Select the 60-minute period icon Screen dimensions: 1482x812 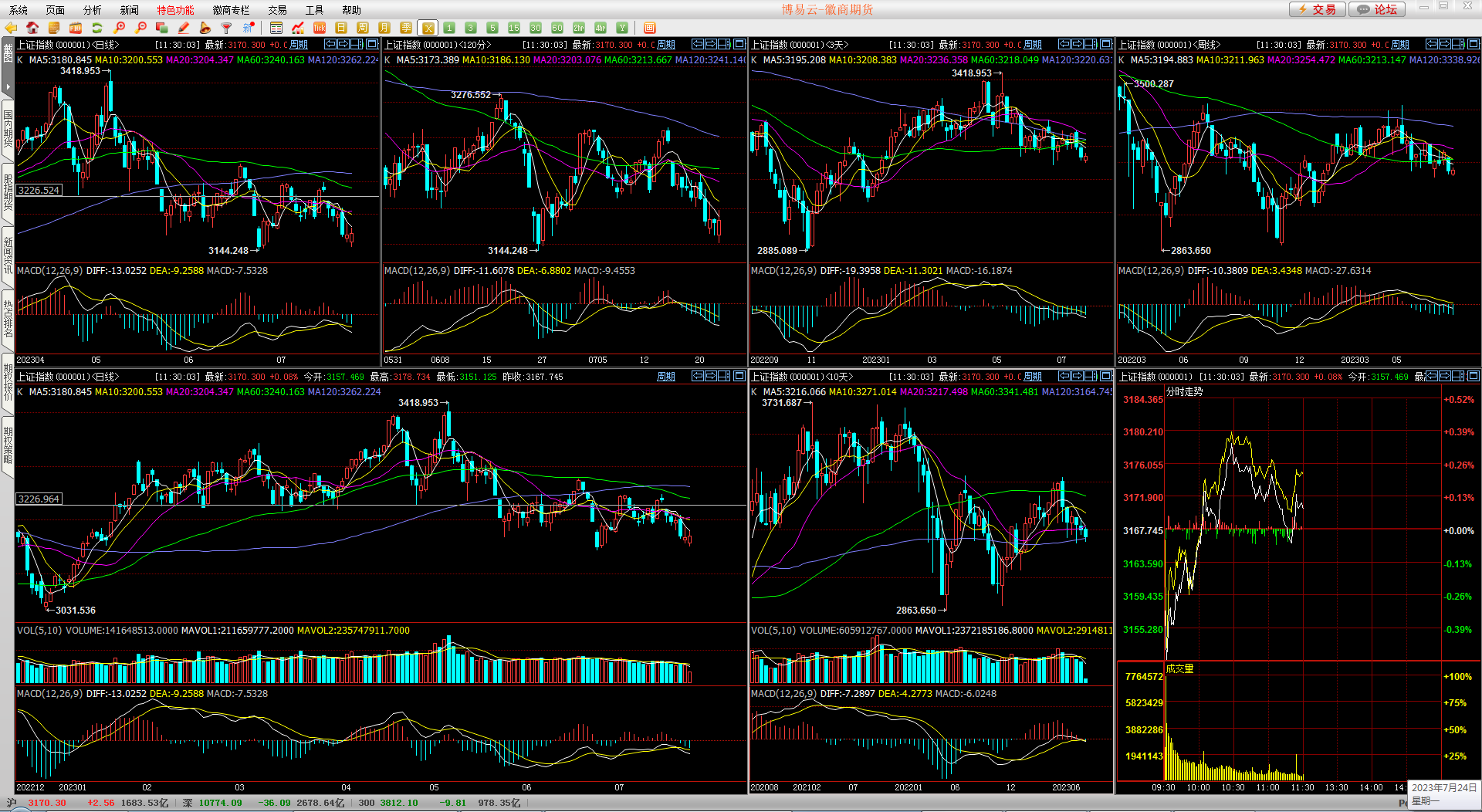557,28
